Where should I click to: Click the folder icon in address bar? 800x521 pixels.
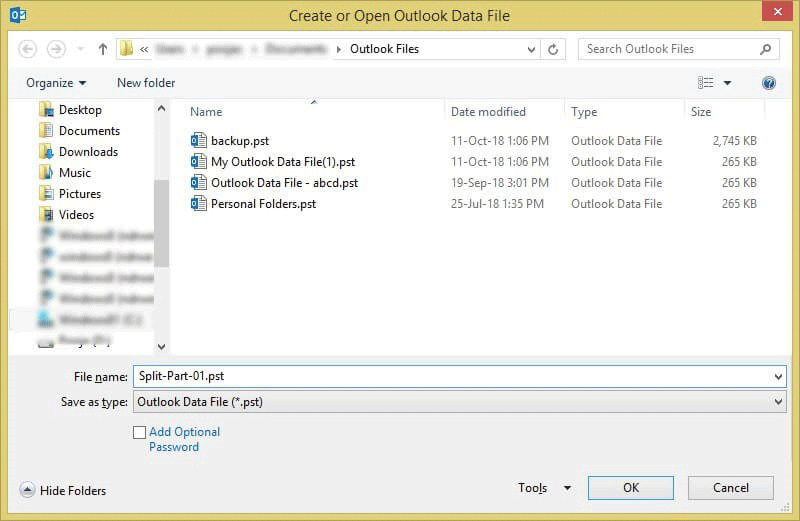coord(126,49)
